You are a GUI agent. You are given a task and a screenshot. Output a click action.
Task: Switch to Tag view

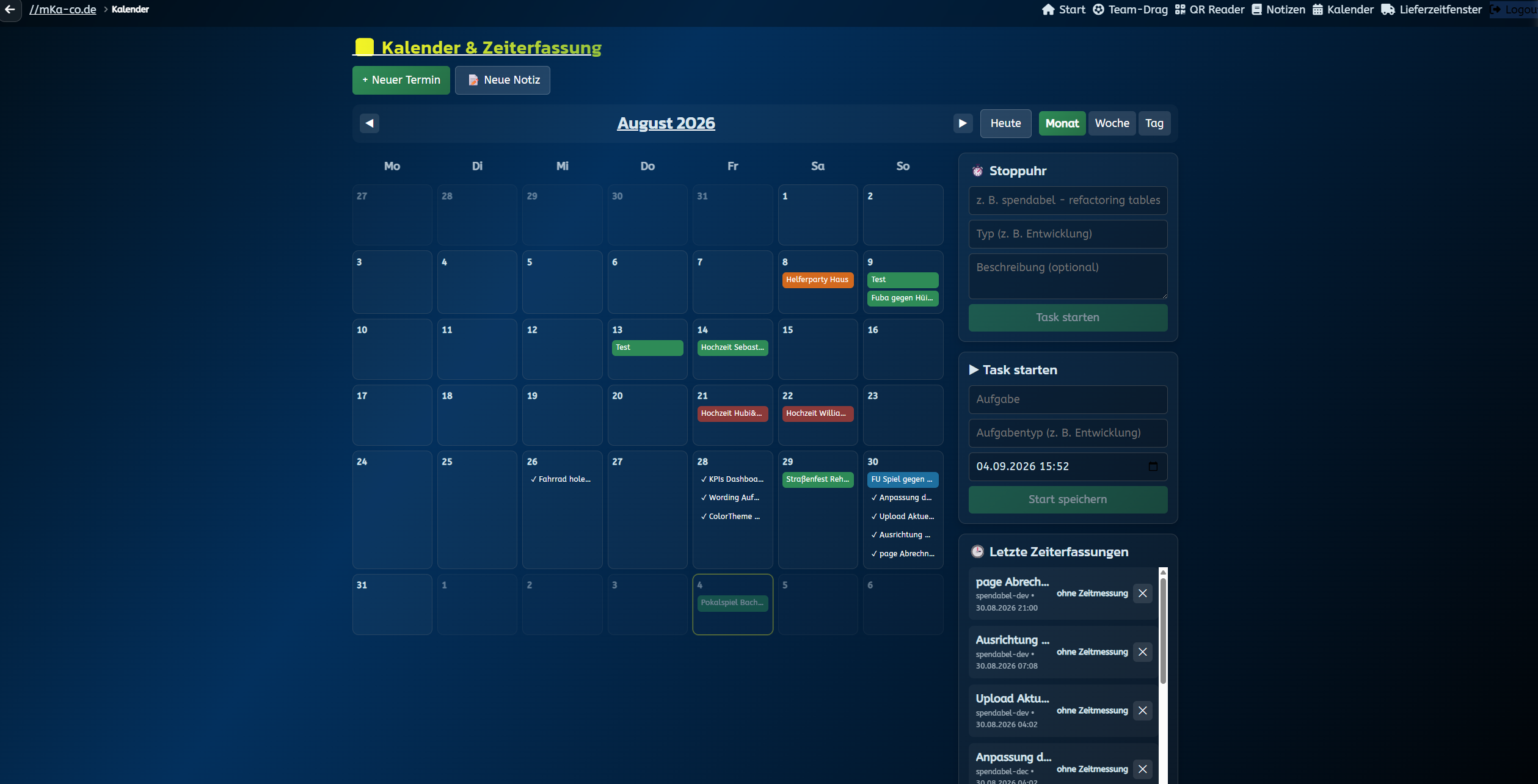[1154, 123]
